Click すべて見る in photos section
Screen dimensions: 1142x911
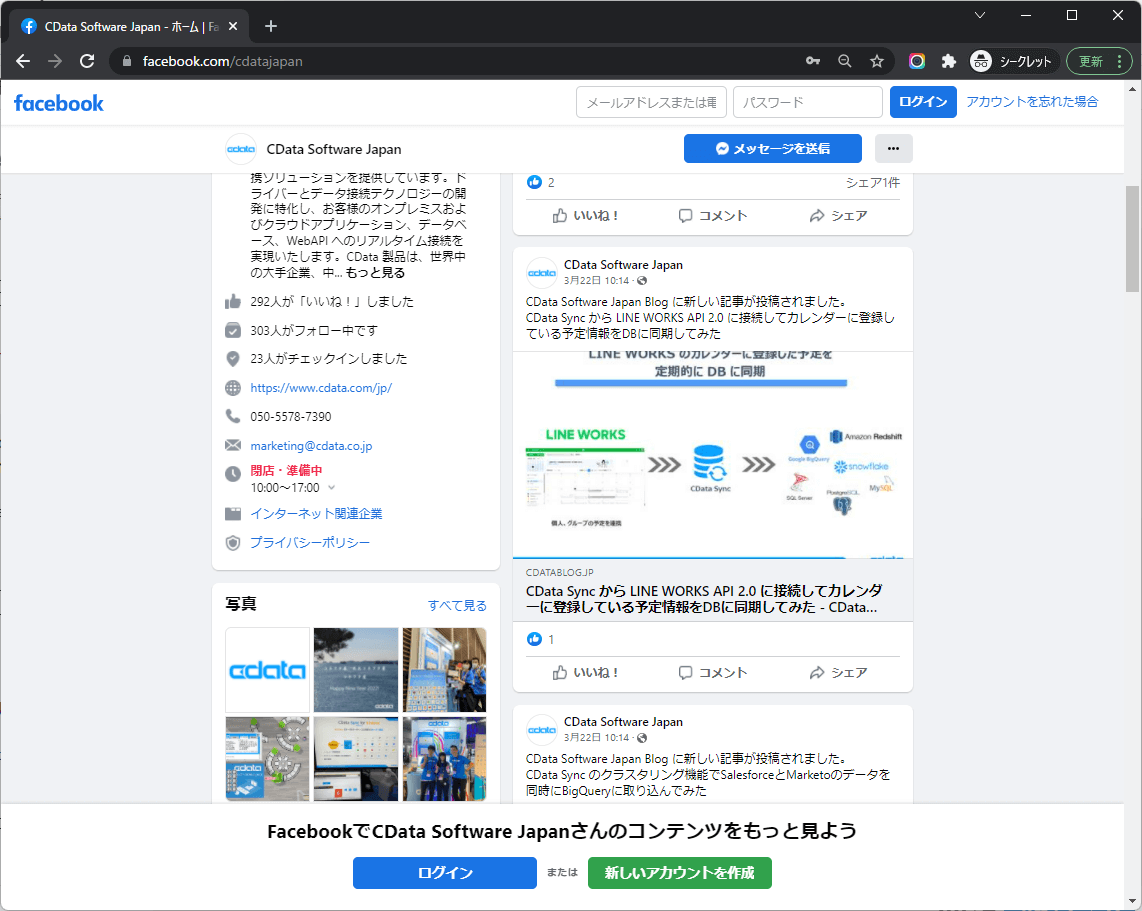coord(457,605)
